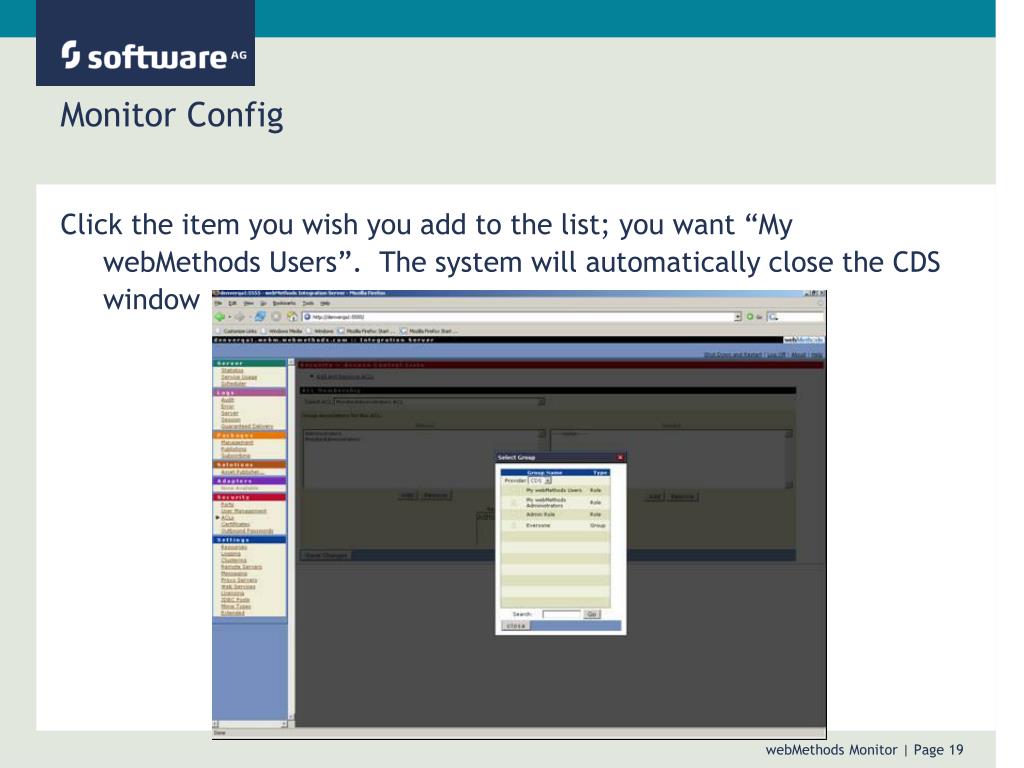1024x768 pixels.
Task: Open the Publishing link under Packages
Action: 234,449
